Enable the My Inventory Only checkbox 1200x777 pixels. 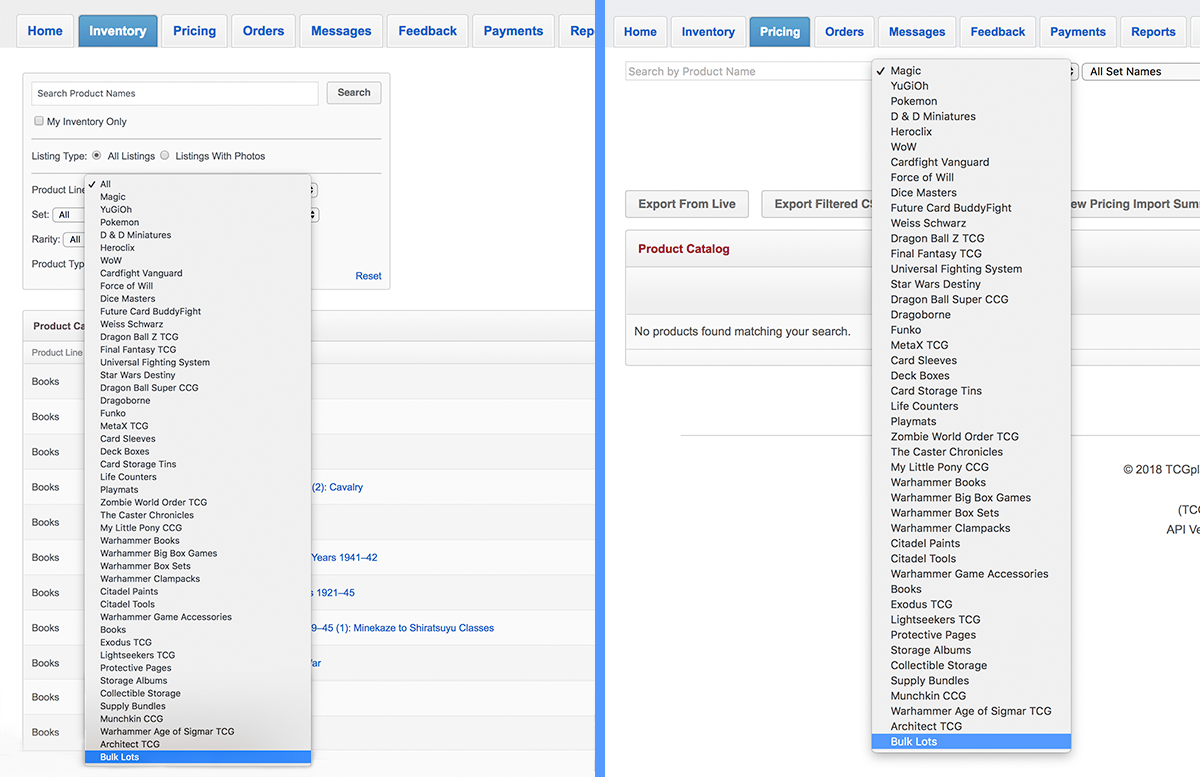[39, 122]
